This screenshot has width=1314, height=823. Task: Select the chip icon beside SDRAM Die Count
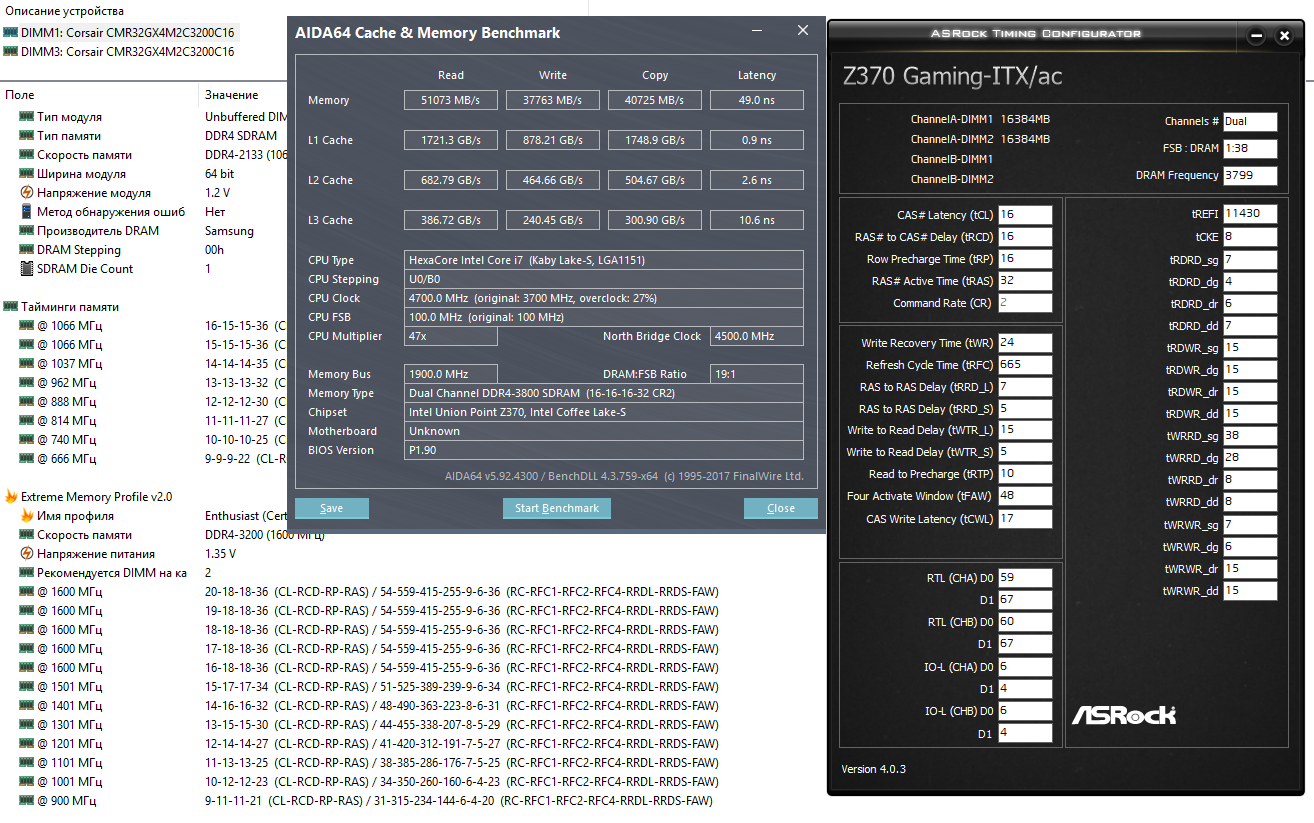click(27, 269)
